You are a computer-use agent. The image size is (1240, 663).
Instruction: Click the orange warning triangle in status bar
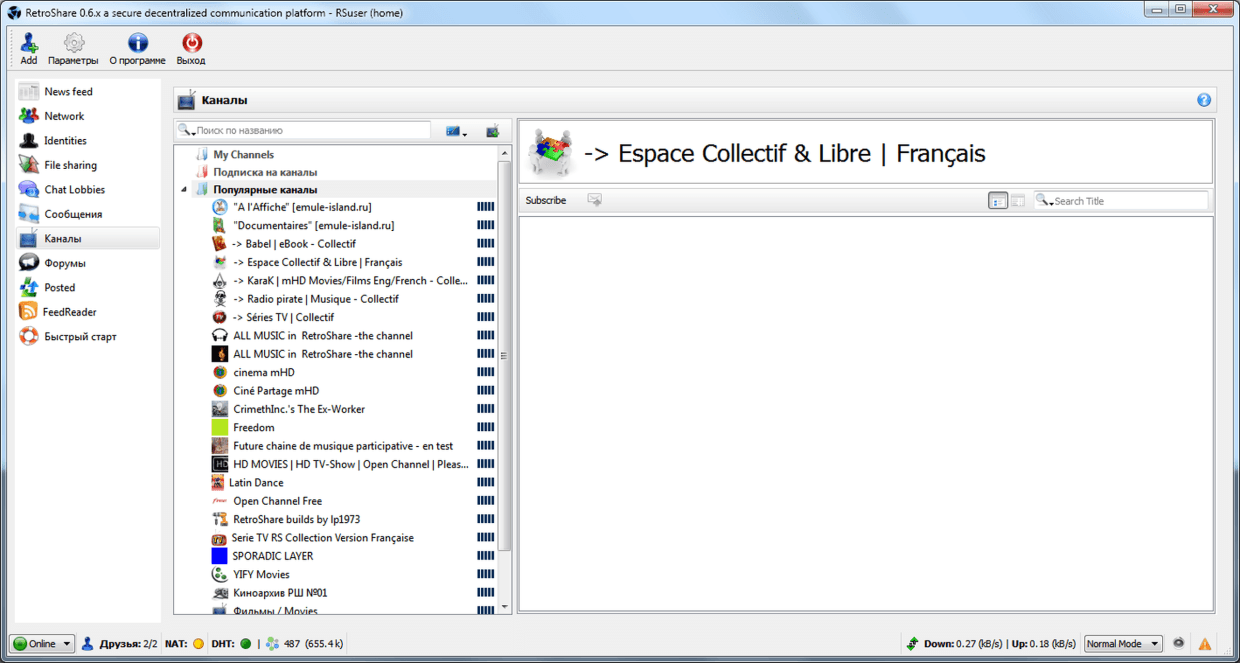click(1205, 644)
